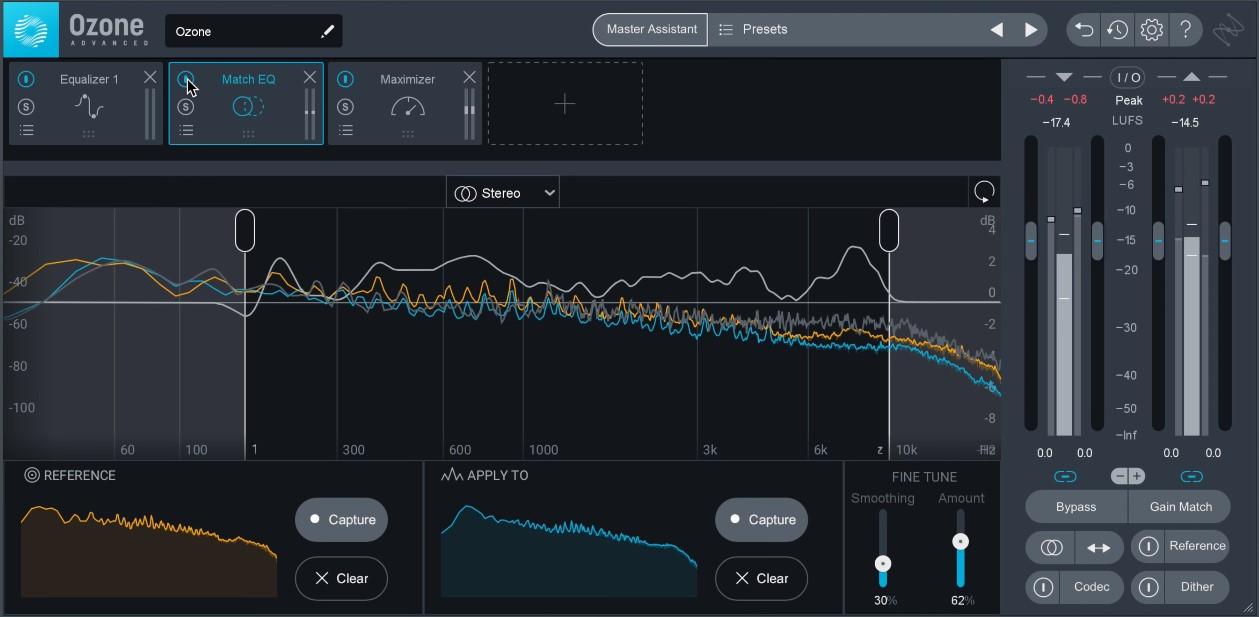
Task: Open settings gear icon
Action: pyautogui.click(x=1151, y=30)
